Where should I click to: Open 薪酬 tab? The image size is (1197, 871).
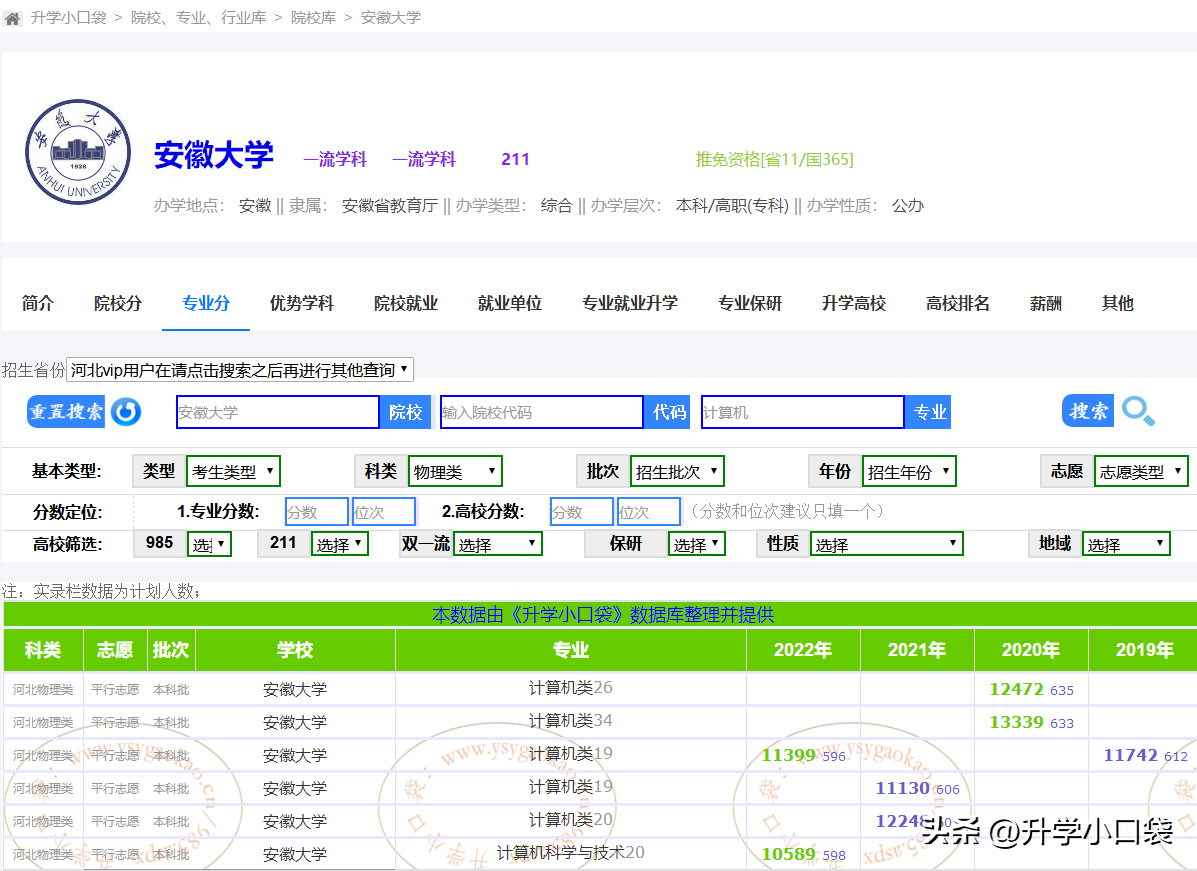(1045, 303)
